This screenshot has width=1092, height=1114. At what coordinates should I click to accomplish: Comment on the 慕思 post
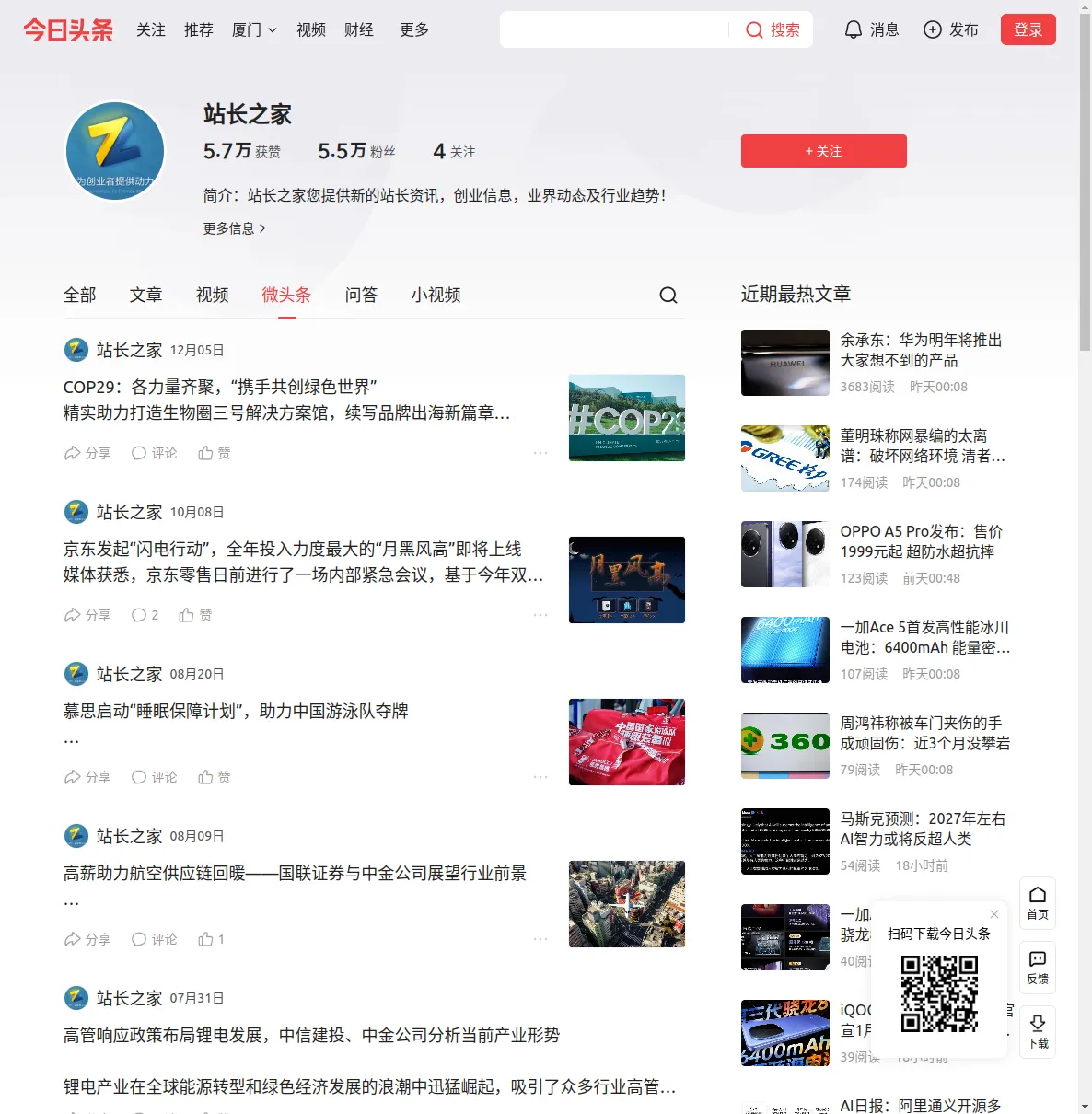tap(154, 777)
